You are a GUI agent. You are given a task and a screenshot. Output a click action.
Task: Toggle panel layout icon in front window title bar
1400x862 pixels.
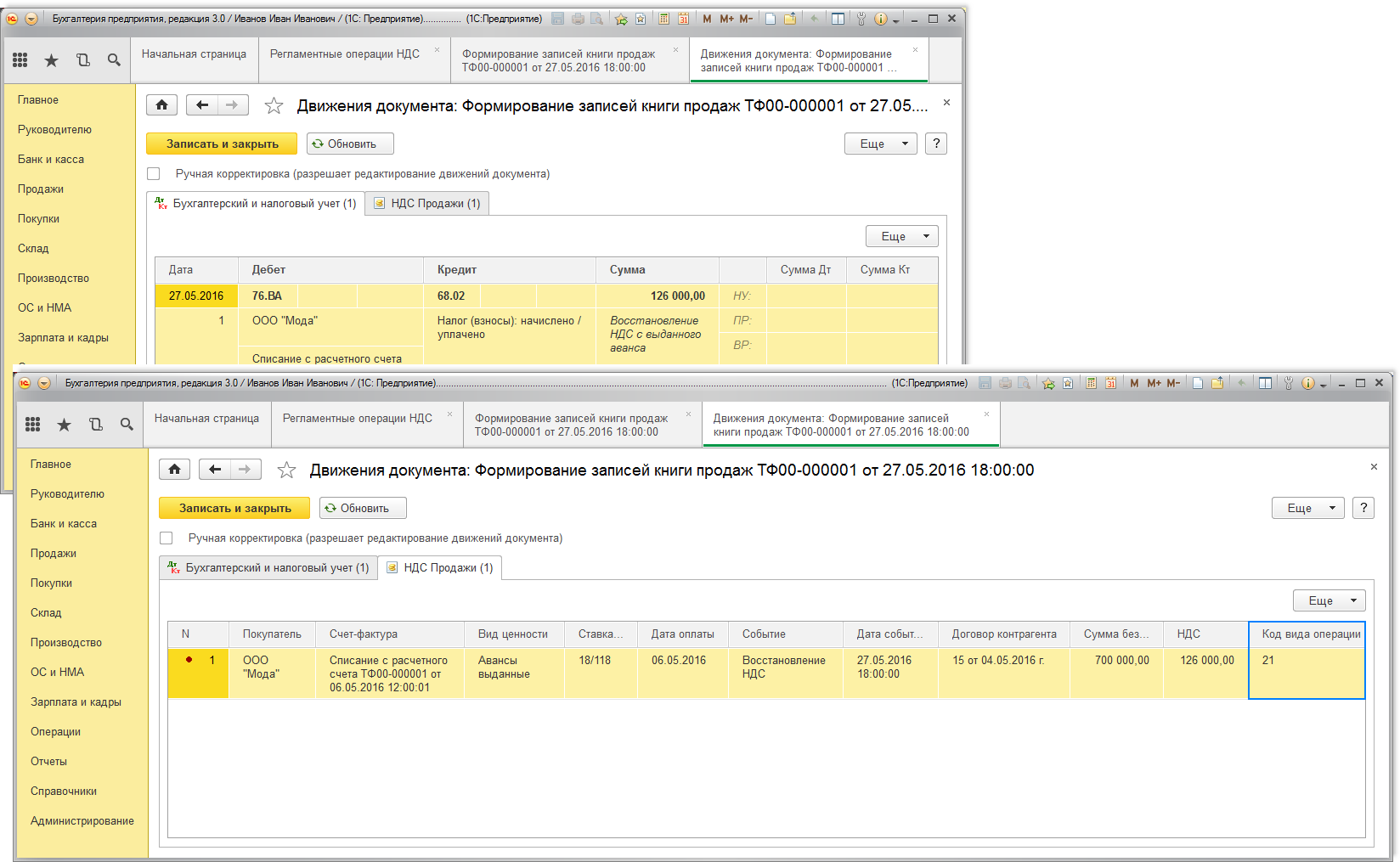point(1265,383)
